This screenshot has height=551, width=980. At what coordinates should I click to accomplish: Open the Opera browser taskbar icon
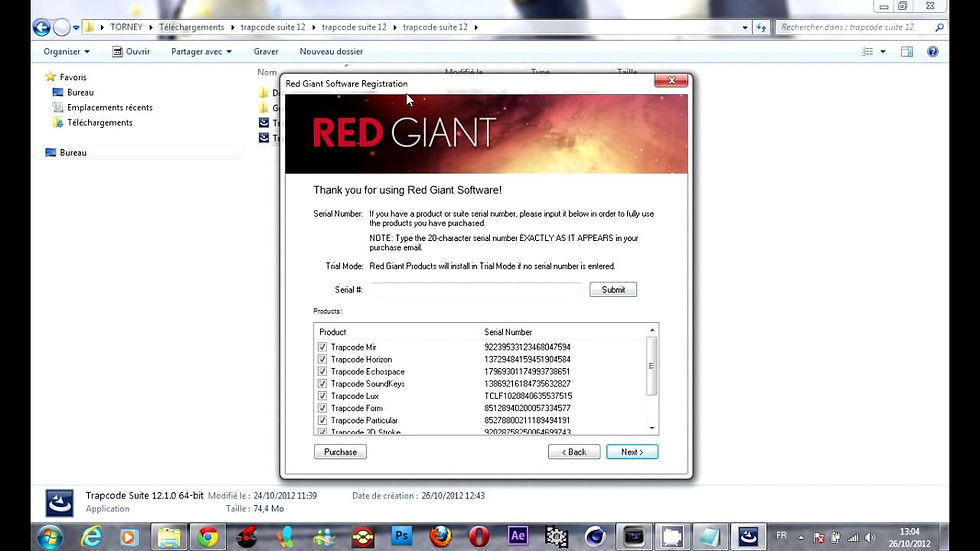[479, 536]
